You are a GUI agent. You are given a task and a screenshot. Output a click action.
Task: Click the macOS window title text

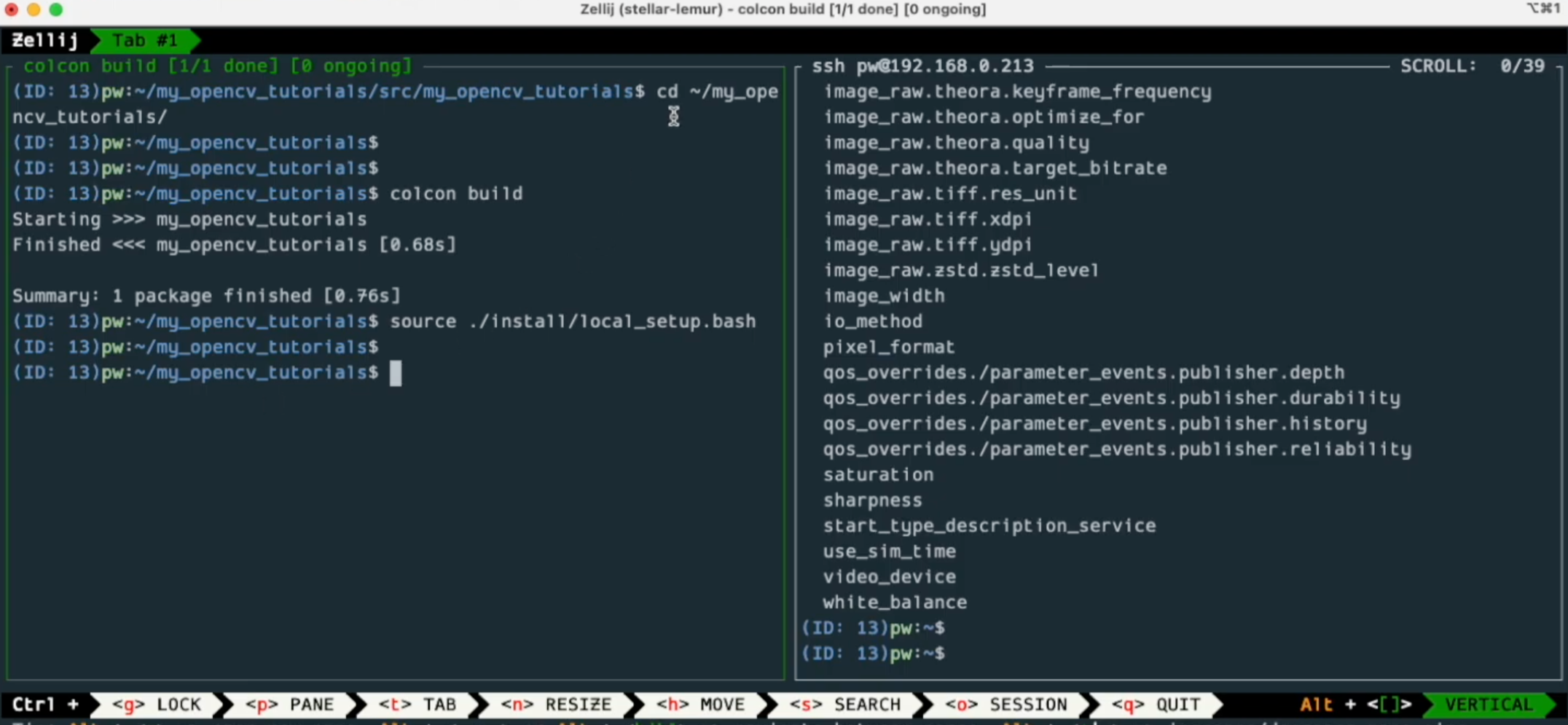tap(783, 9)
